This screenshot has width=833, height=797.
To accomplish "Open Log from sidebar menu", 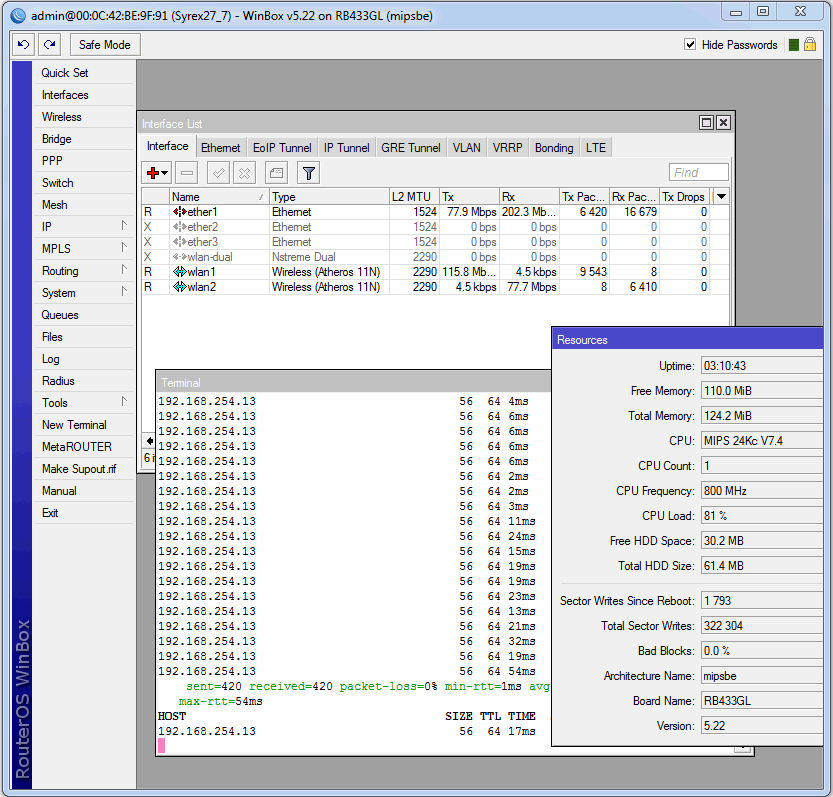I will [83, 359].
